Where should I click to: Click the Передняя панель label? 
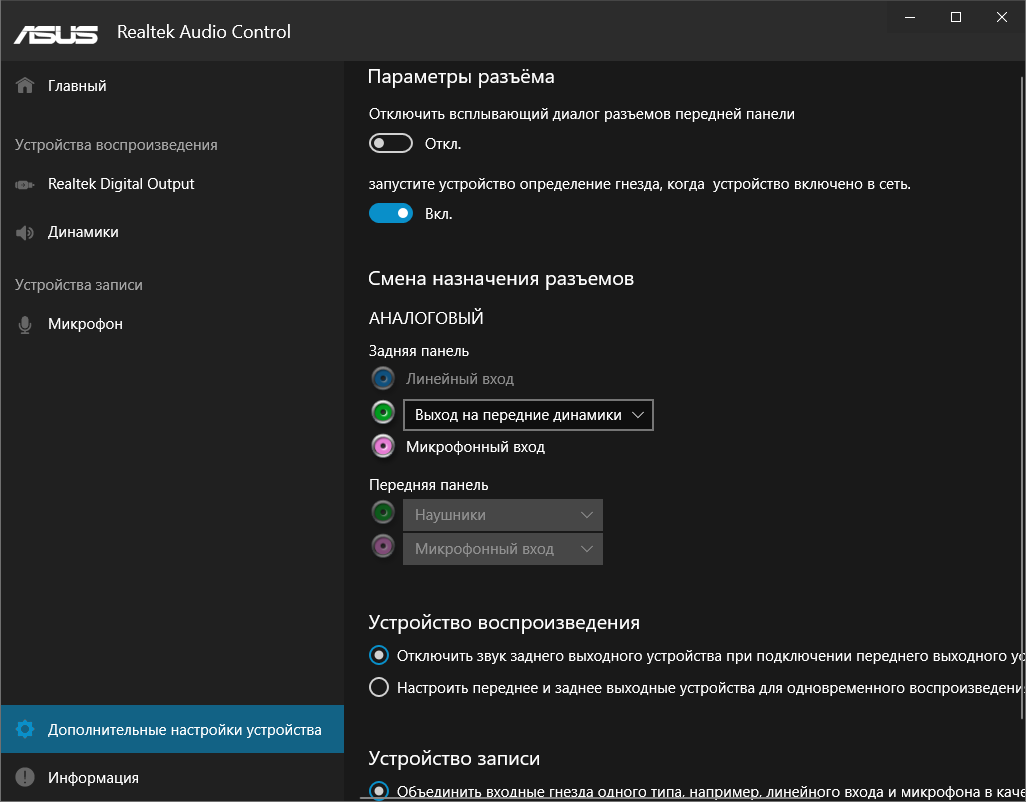pyautogui.click(x=429, y=485)
